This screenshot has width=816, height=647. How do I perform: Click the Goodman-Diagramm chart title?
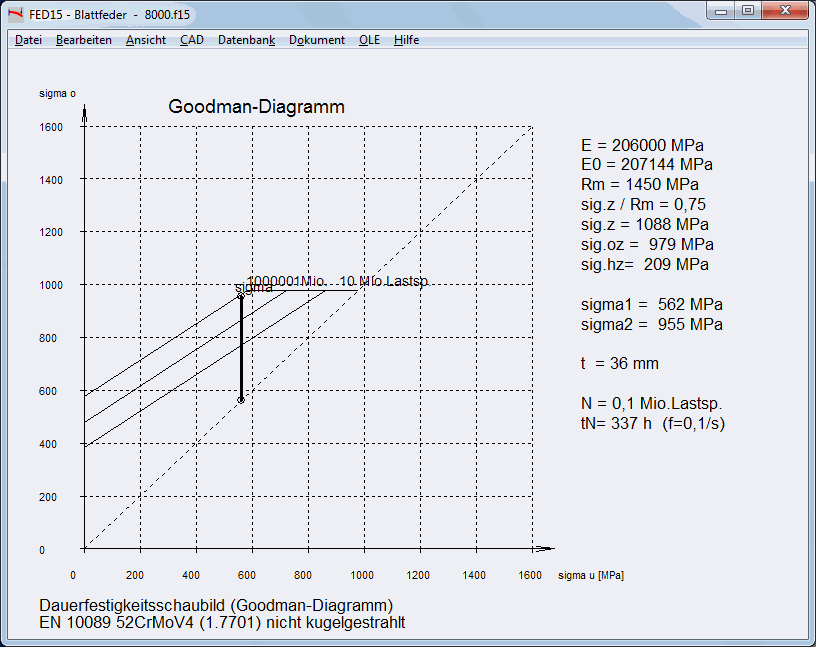pyautogui.click(x=256, y=107)
